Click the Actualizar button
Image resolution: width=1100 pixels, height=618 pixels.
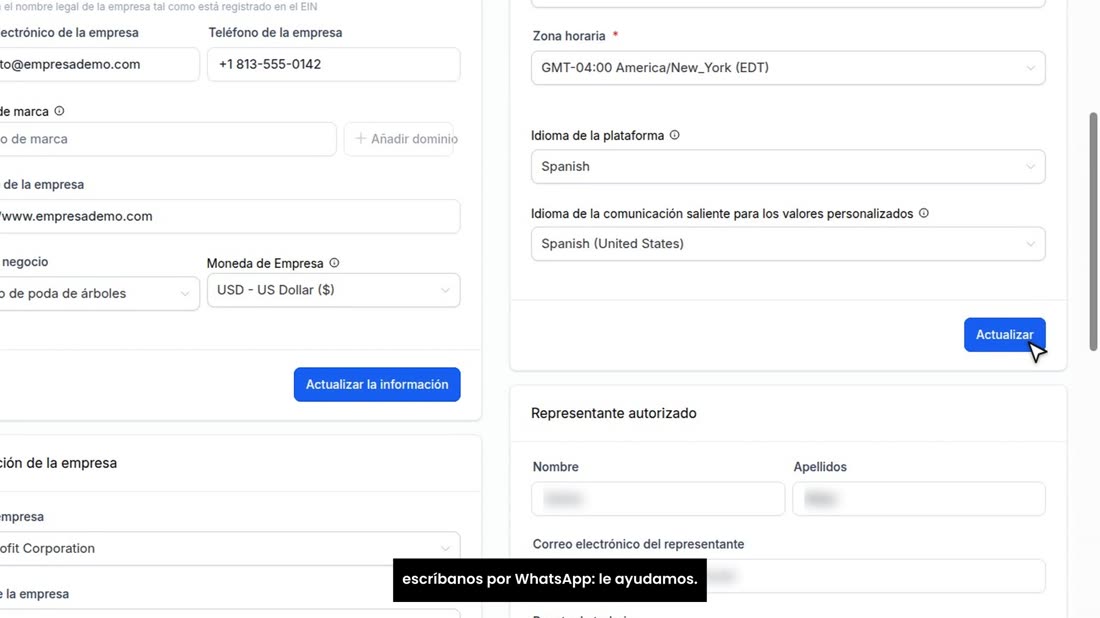[x=1005, y=335]
